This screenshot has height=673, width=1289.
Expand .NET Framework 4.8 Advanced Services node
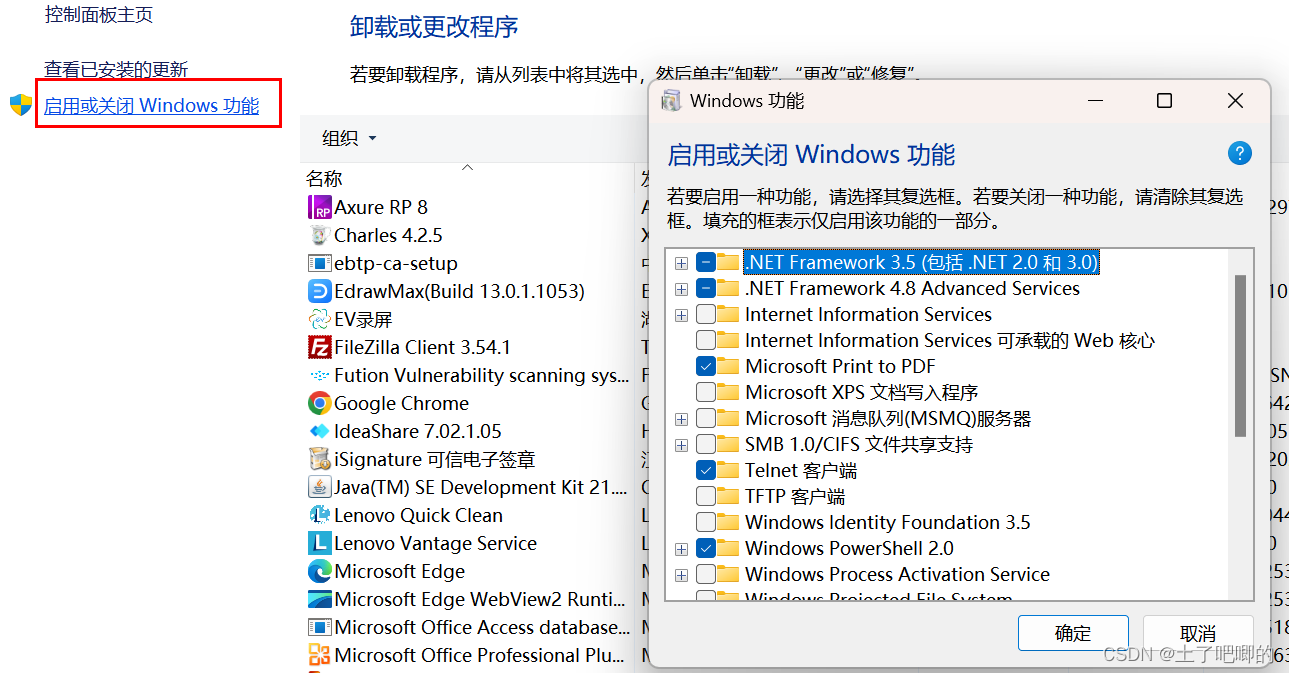coord(681,289)
